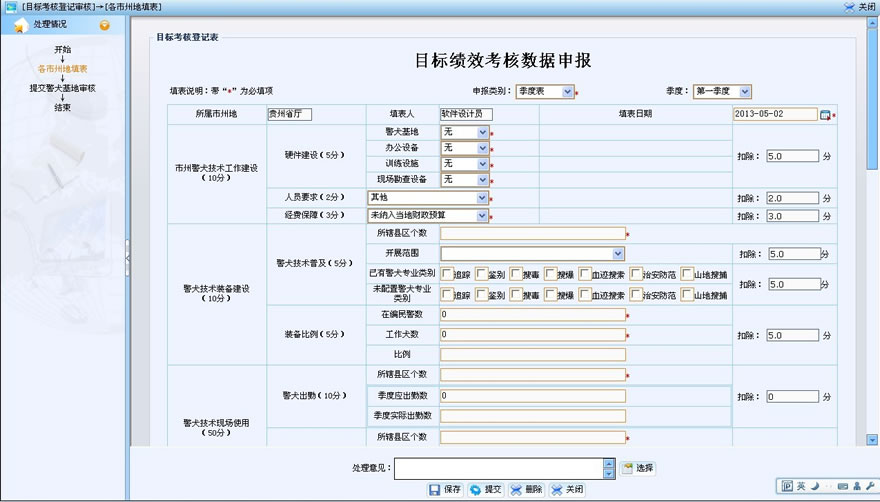The height and width of the screenshot is (502, 880).
Task: Click the star icon next to 处理情况
Action: coord(21,25)
